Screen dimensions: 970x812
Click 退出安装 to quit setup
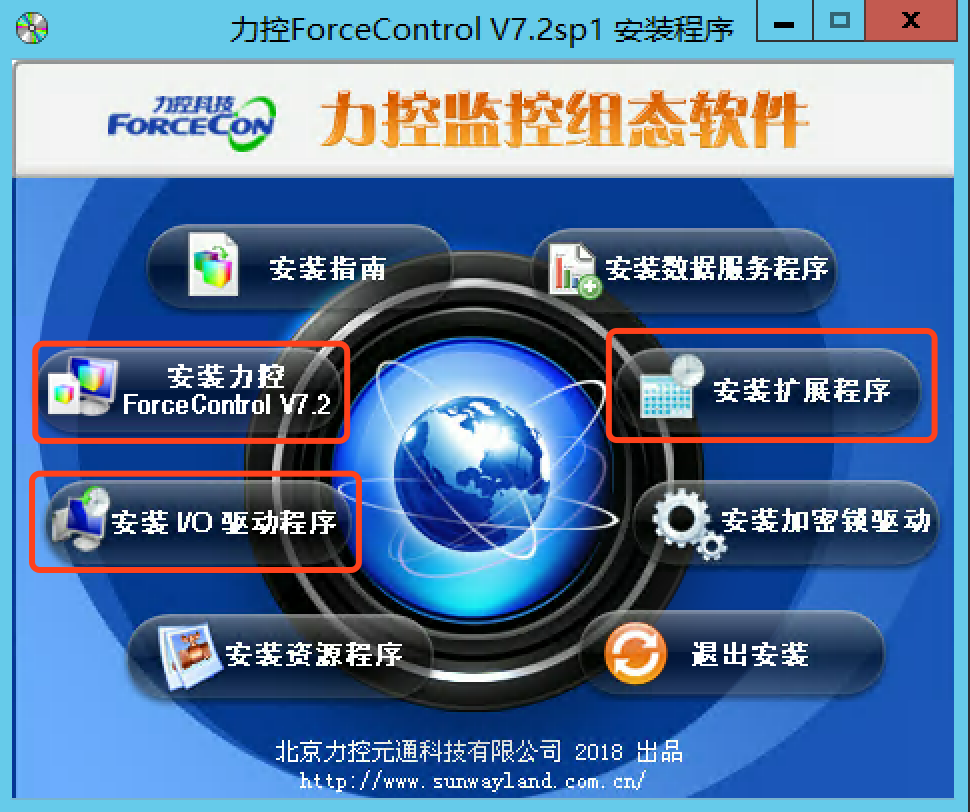click(732, 654)
